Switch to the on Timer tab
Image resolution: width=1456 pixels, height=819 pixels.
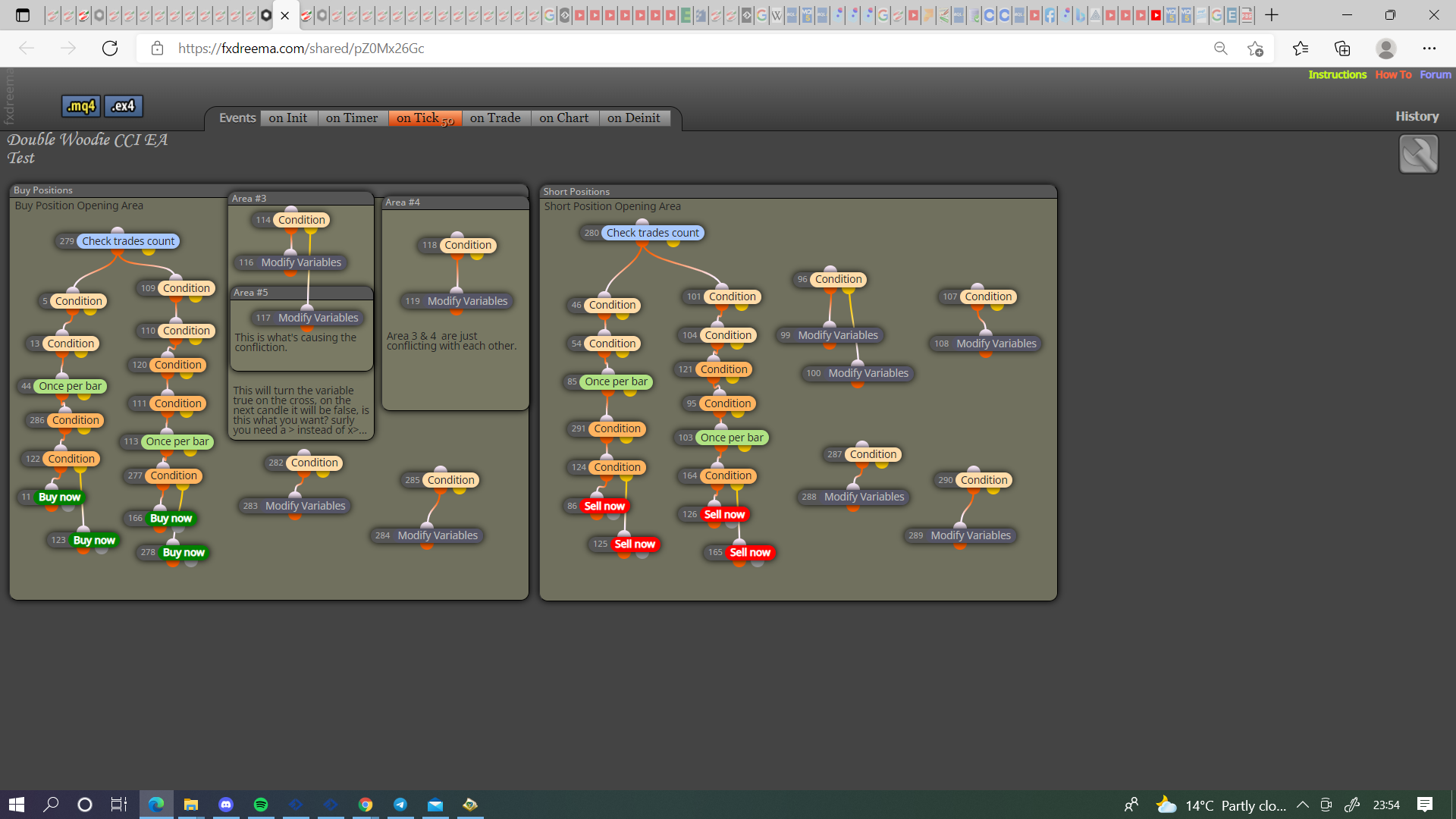[x=352, y=118]
